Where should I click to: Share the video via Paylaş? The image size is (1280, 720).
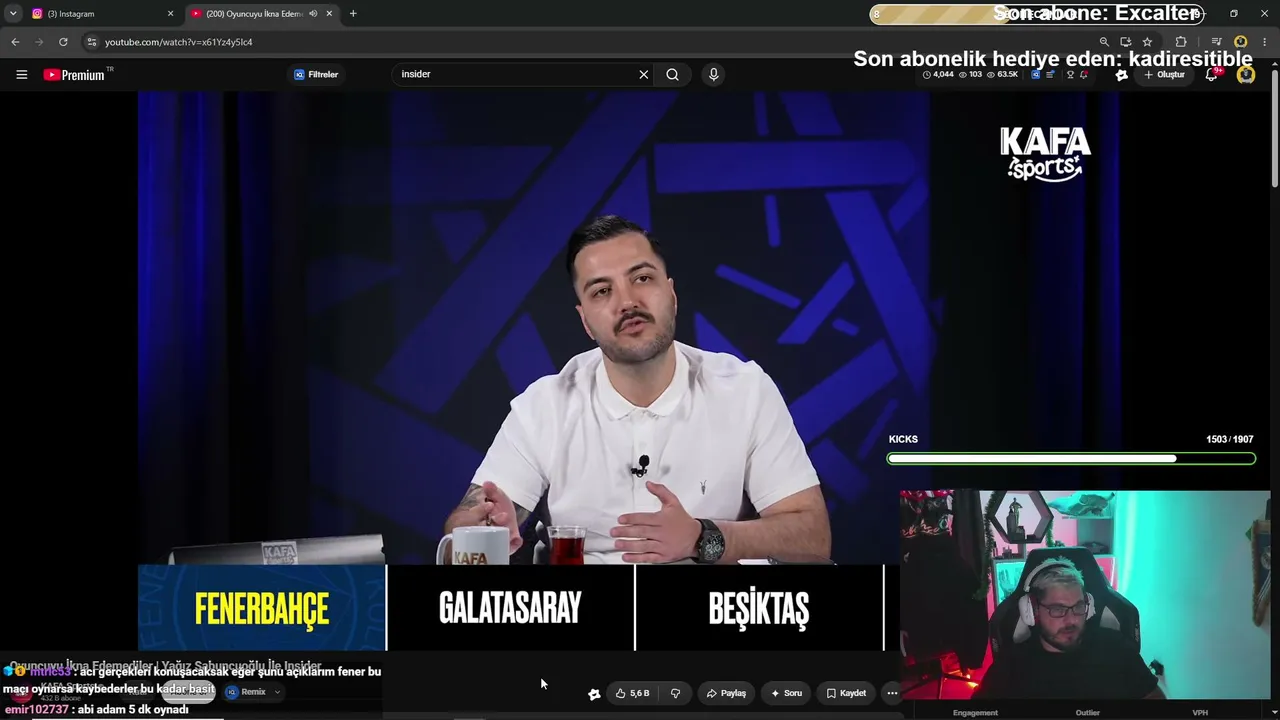(726, 693)
